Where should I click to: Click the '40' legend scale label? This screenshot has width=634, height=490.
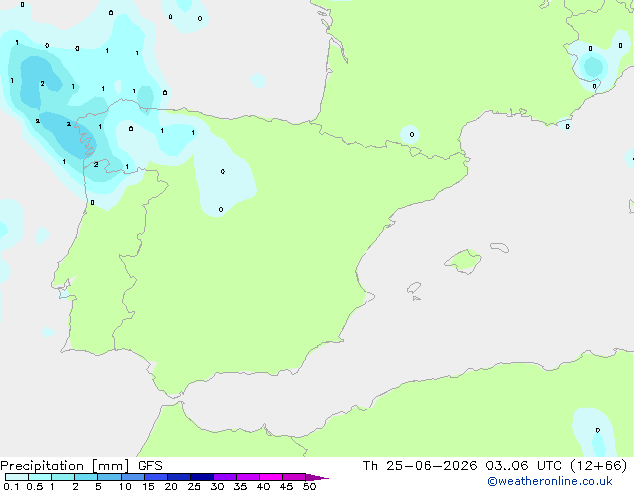(x=263, y=486)
